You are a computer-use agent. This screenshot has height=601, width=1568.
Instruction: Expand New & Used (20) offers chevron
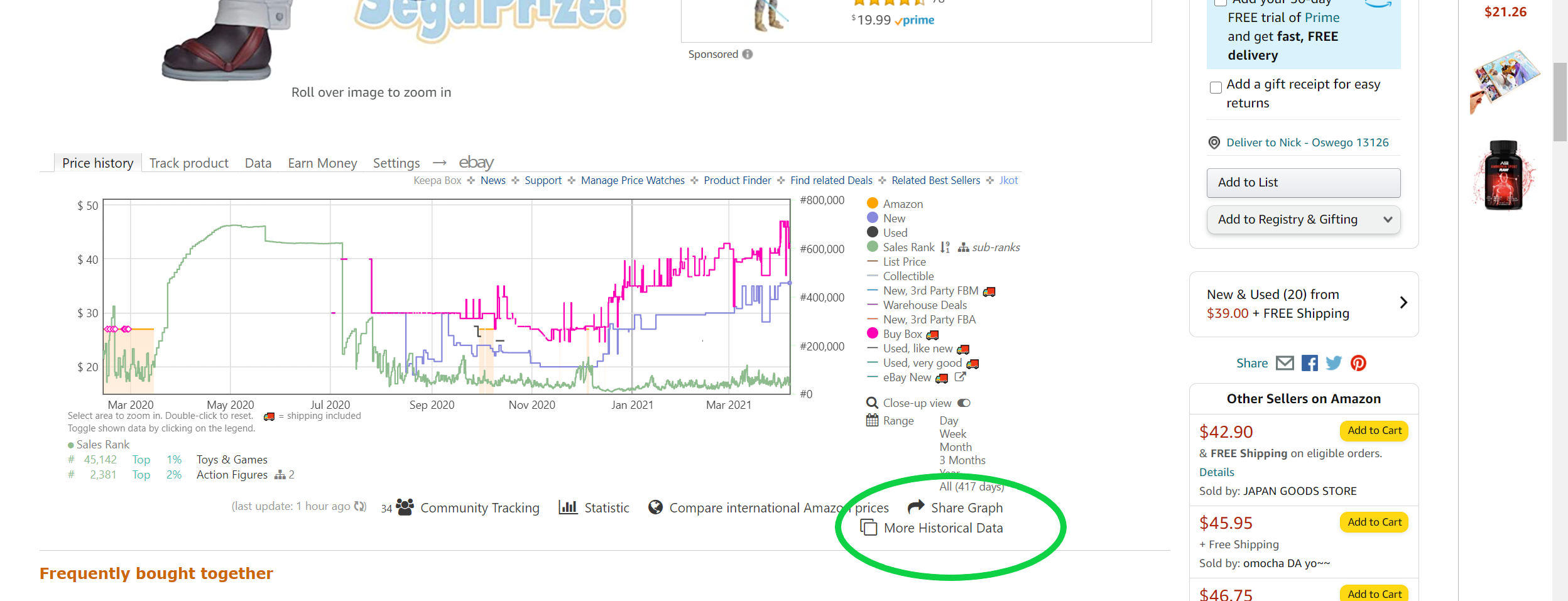(x=1403, y=303)
